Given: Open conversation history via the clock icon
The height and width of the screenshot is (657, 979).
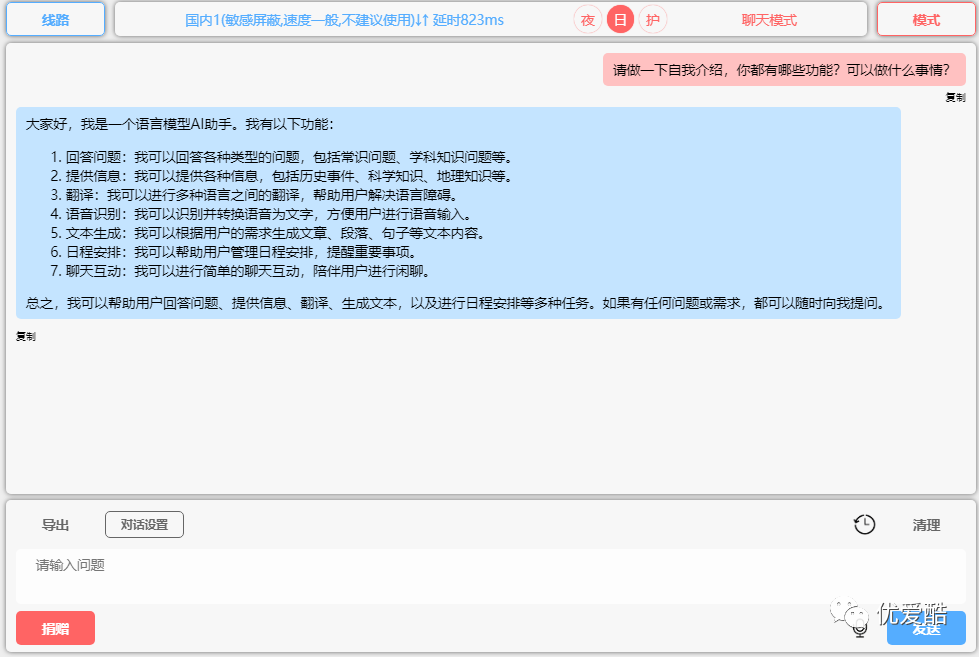Looking at the screenshot, I should pos(864,524).
